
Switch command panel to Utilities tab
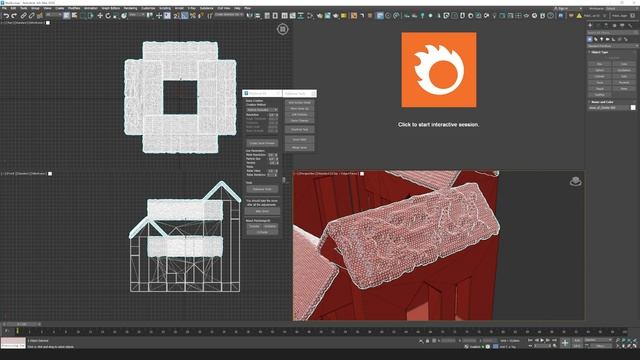(630, 25)
